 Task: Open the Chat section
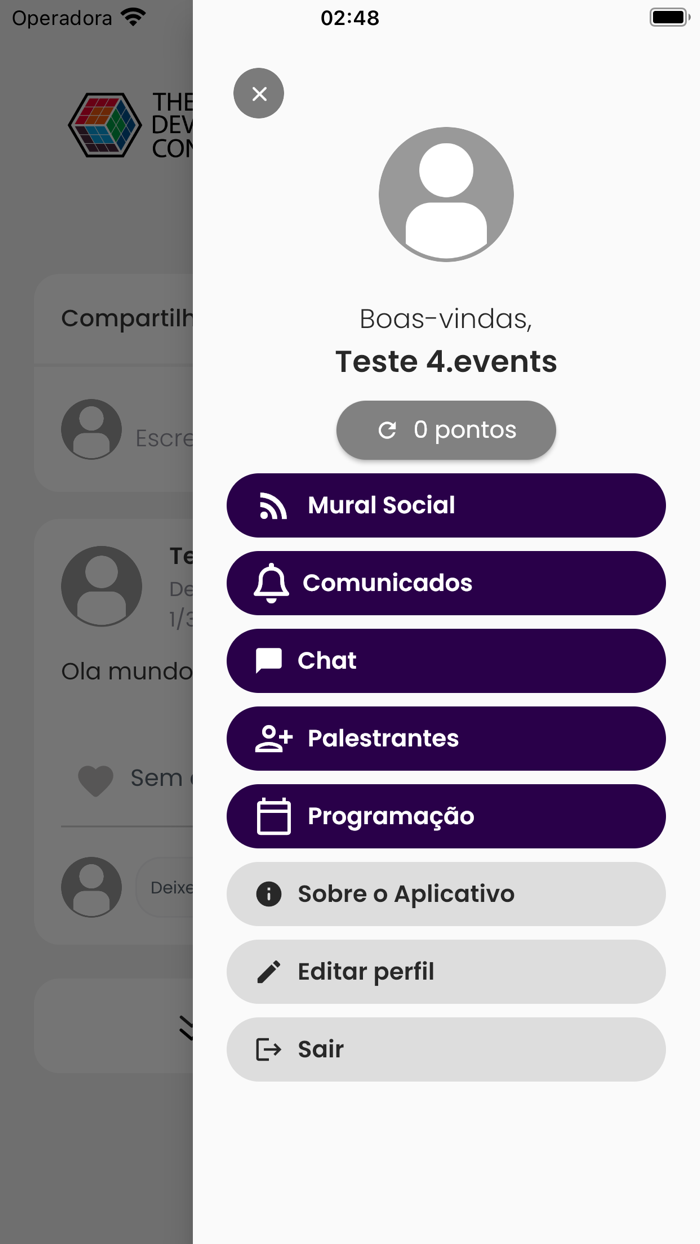[445, 661]
